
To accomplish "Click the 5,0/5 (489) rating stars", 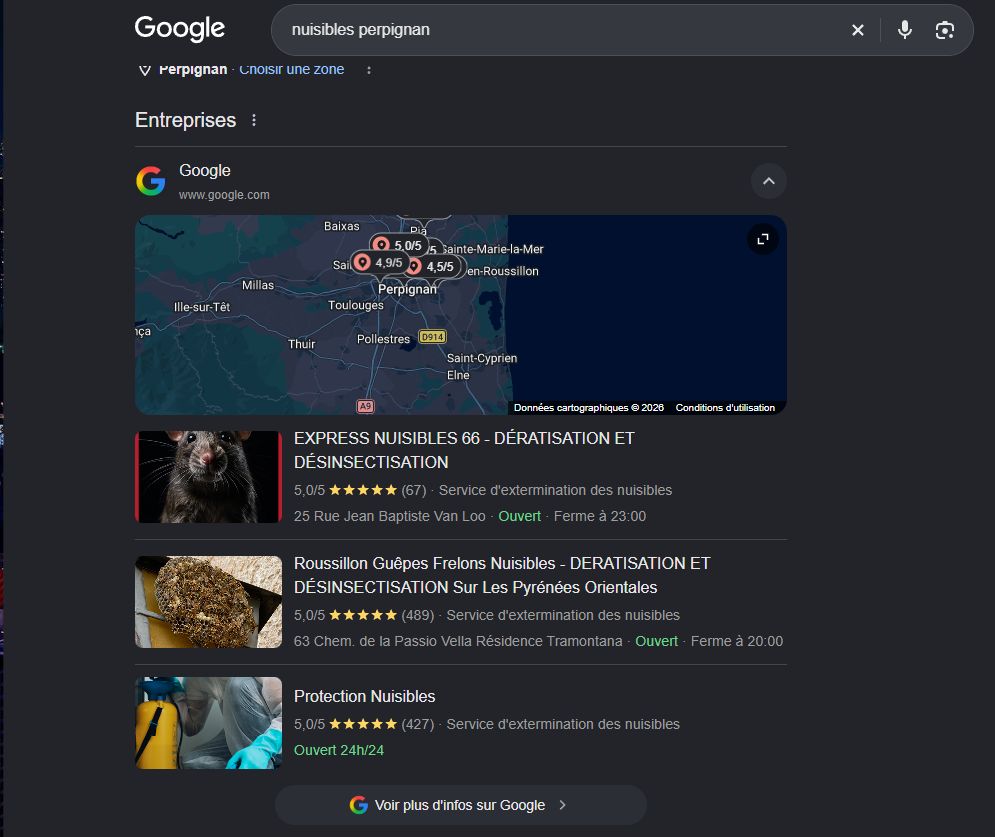I will click(x=363, y=615).
